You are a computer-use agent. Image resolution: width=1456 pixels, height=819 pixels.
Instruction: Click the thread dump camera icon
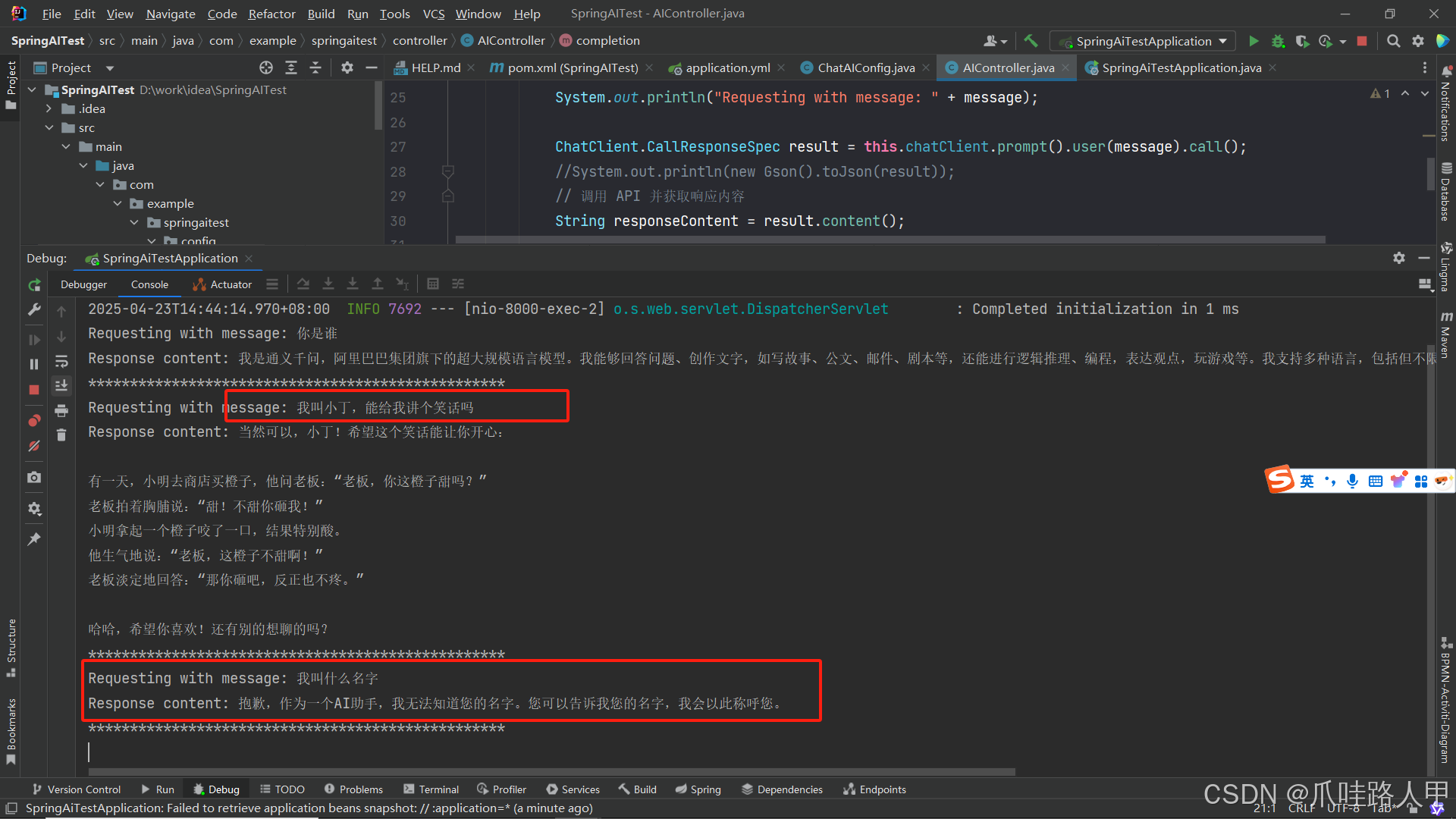coord(34,477)
